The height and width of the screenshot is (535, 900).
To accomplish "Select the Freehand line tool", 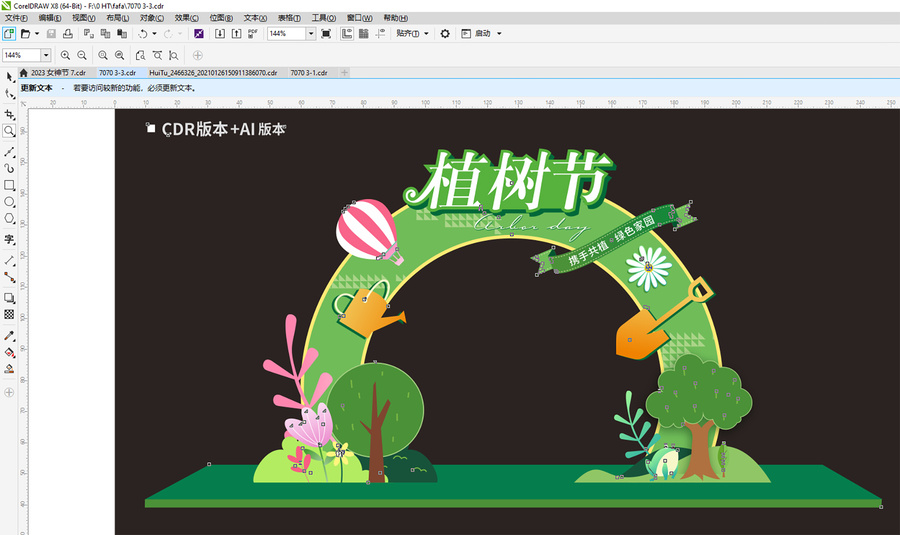I will tap(9, 152).
